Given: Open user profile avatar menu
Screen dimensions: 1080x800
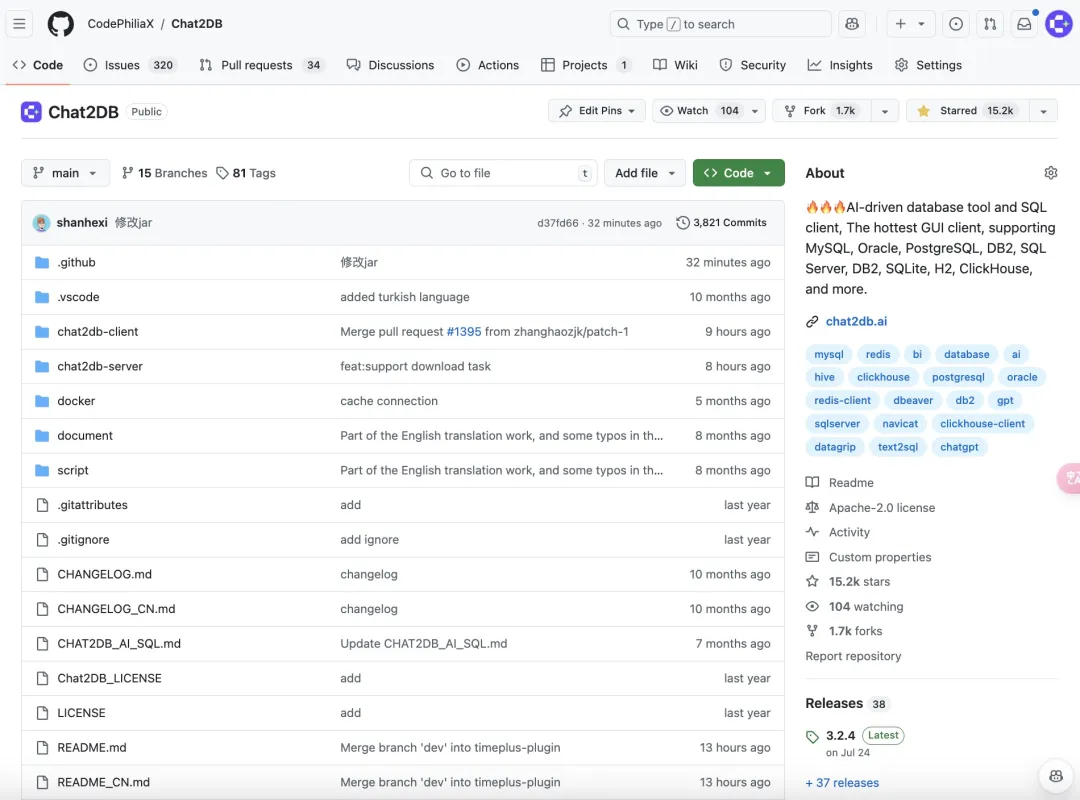Looking at the screenshot, I should tap(1059, 24).
